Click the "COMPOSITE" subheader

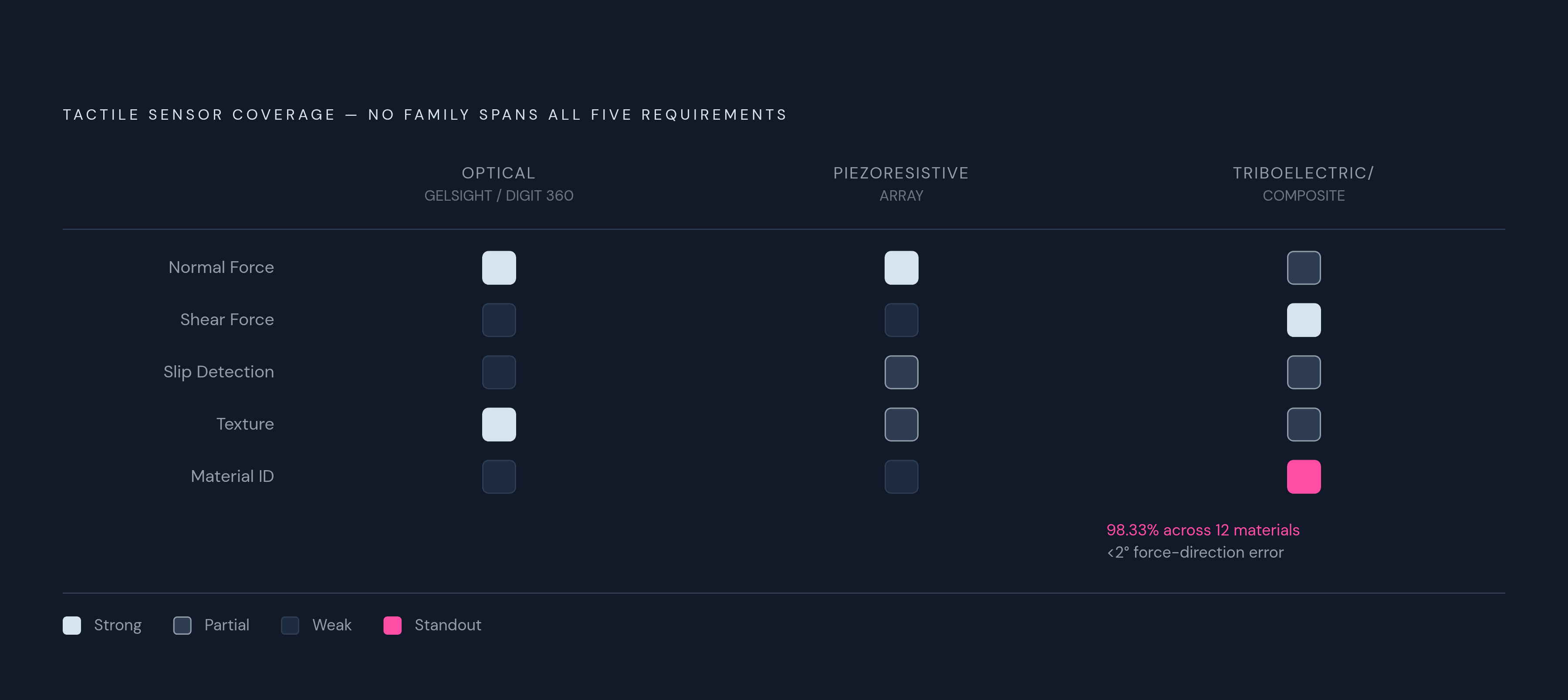coord(1303,196)
